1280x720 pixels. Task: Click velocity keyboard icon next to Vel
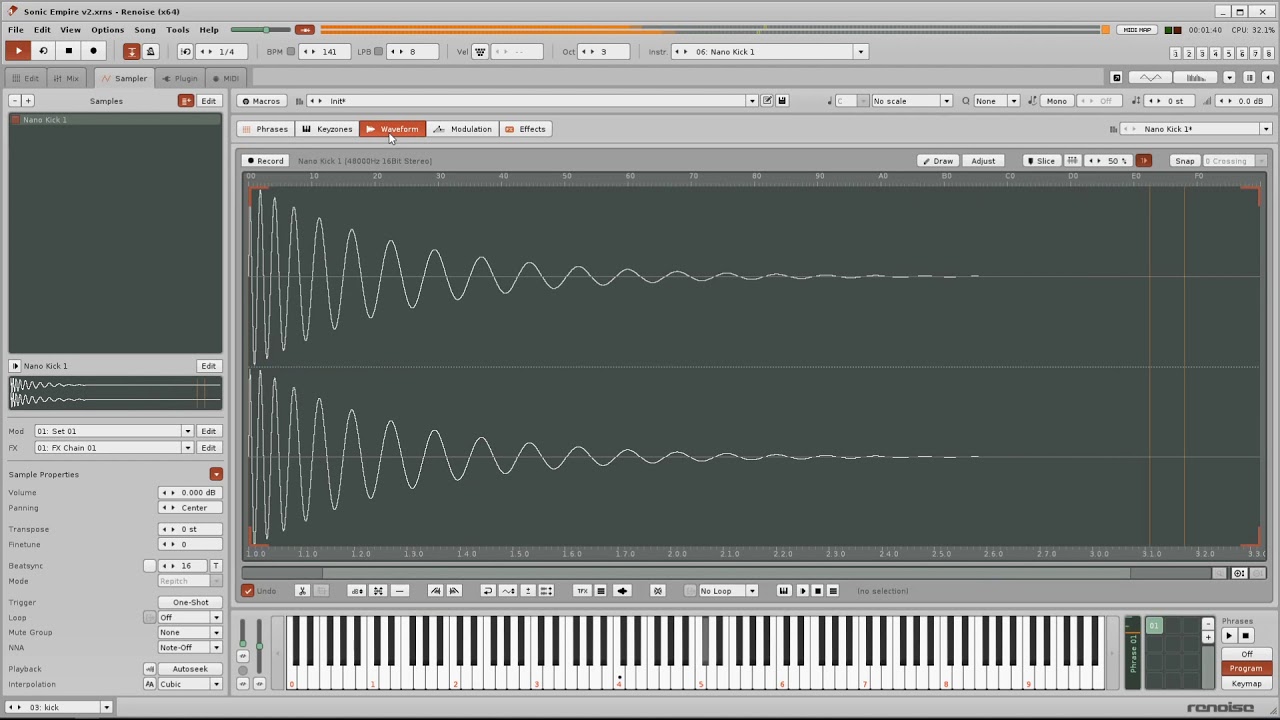[481, 51]
